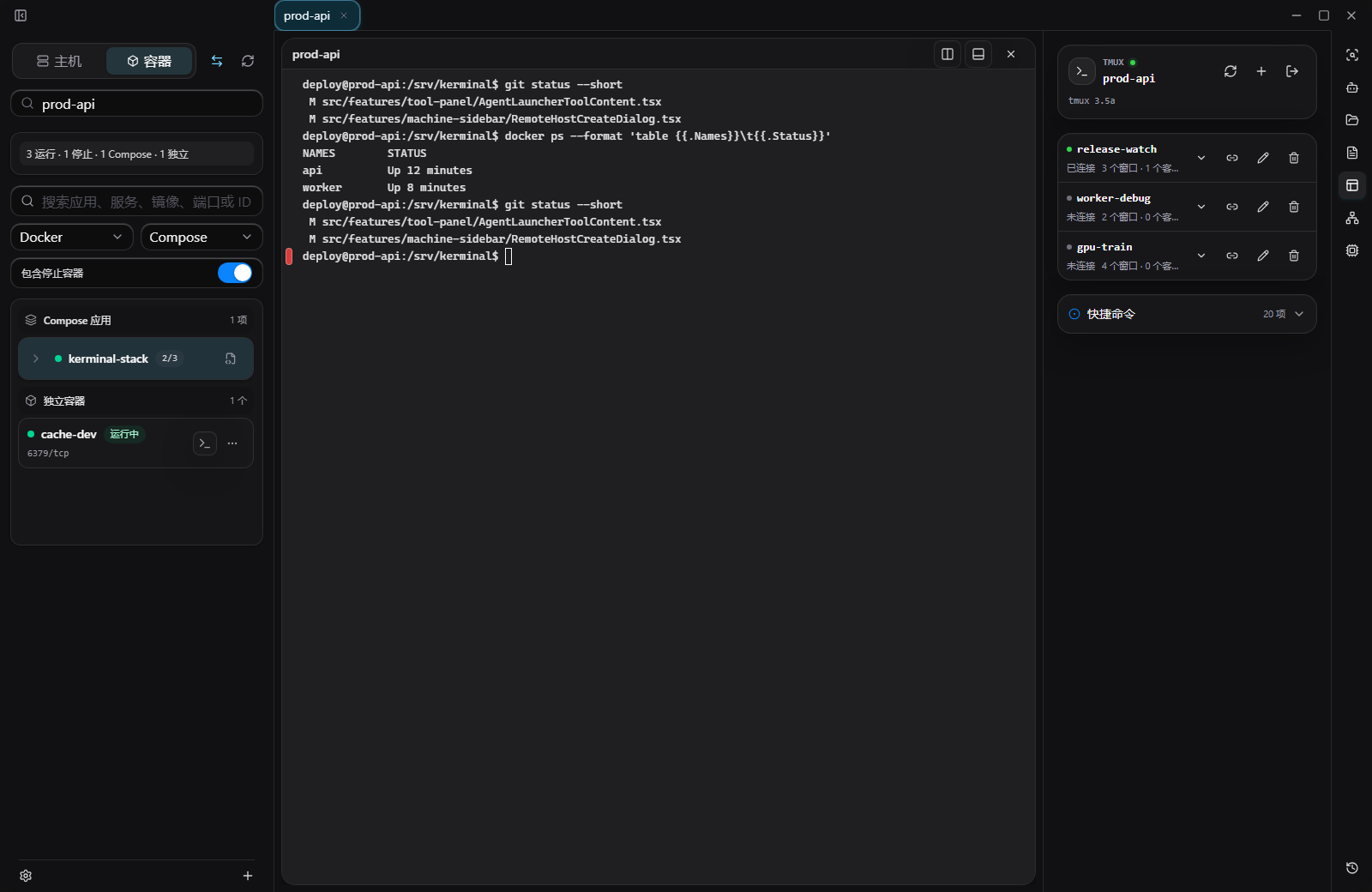Switch to the 主机 tab

coord(59,61)
